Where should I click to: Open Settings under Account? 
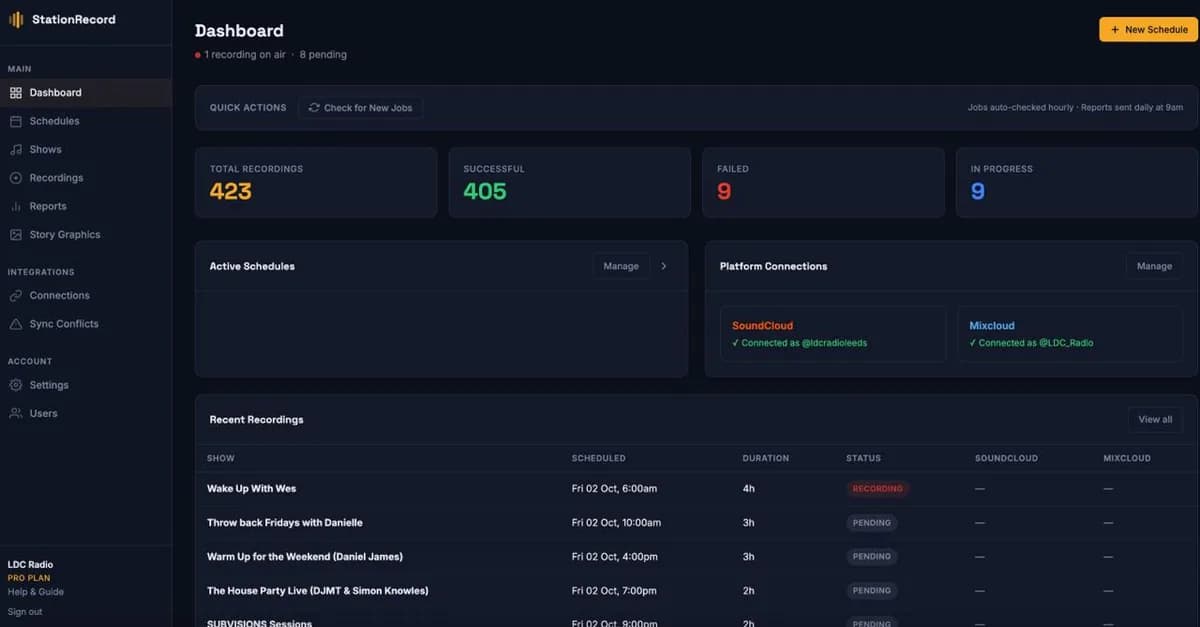[86, 385]
